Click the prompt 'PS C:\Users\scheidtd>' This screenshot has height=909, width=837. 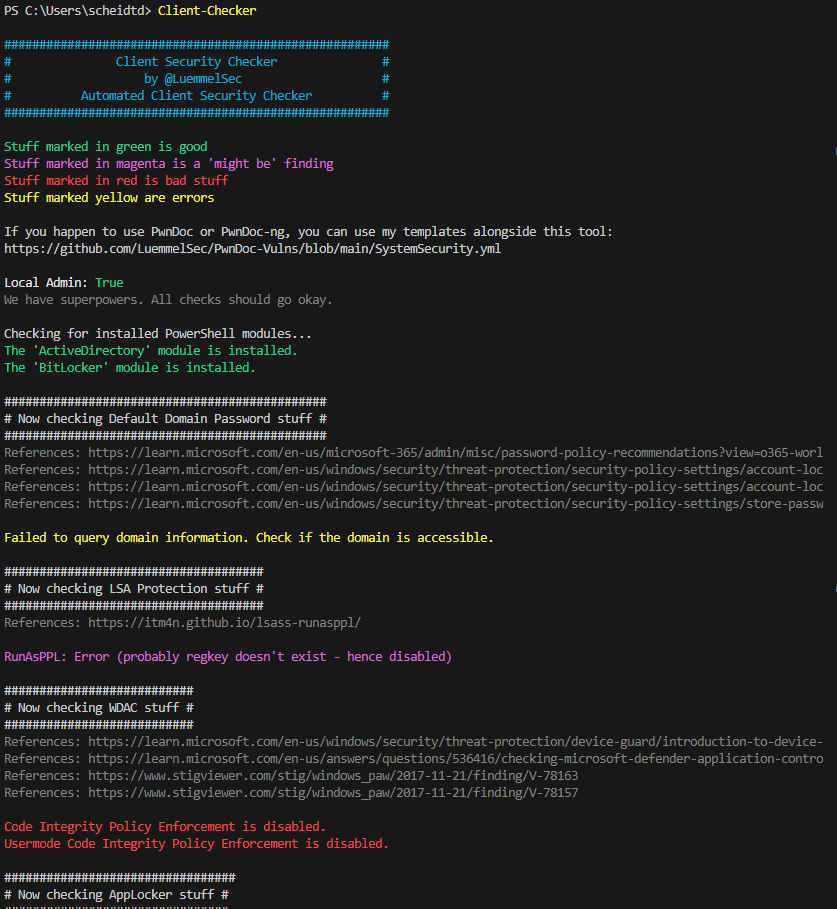78,11
